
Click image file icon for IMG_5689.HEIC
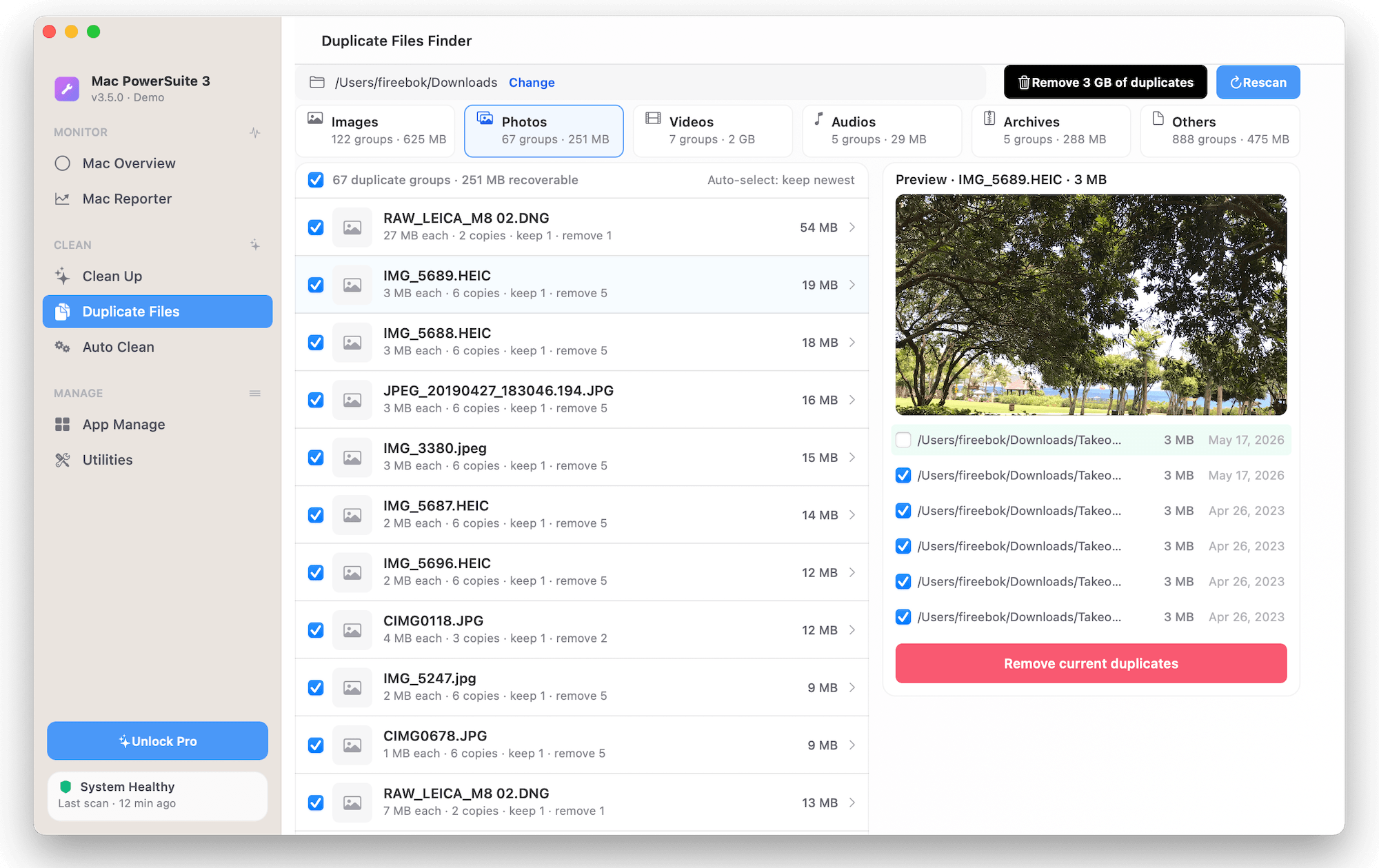(352, 285)
